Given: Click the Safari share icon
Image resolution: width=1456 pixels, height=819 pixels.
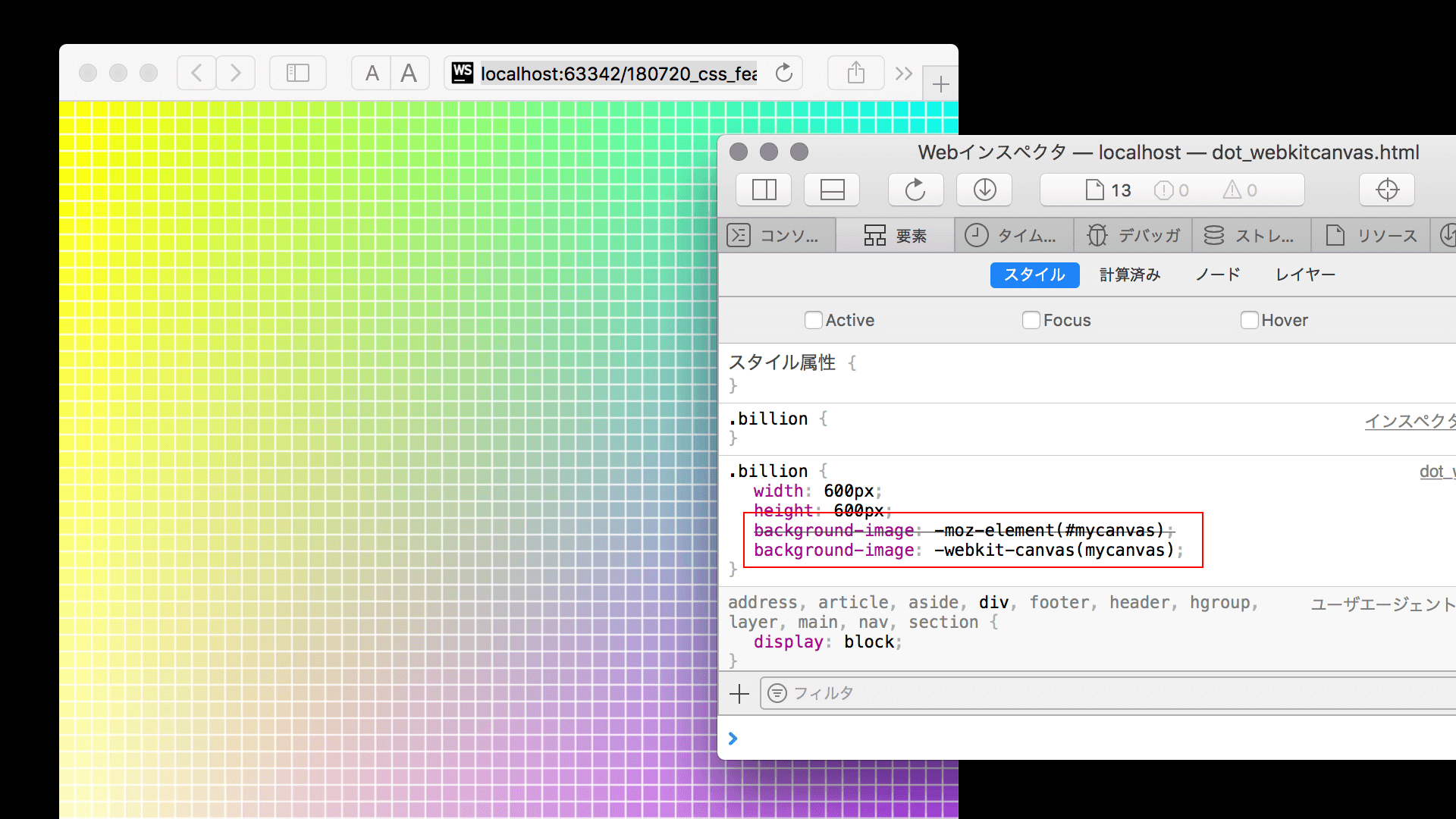Looking at the screenshot, I should (x=855, y=73).
